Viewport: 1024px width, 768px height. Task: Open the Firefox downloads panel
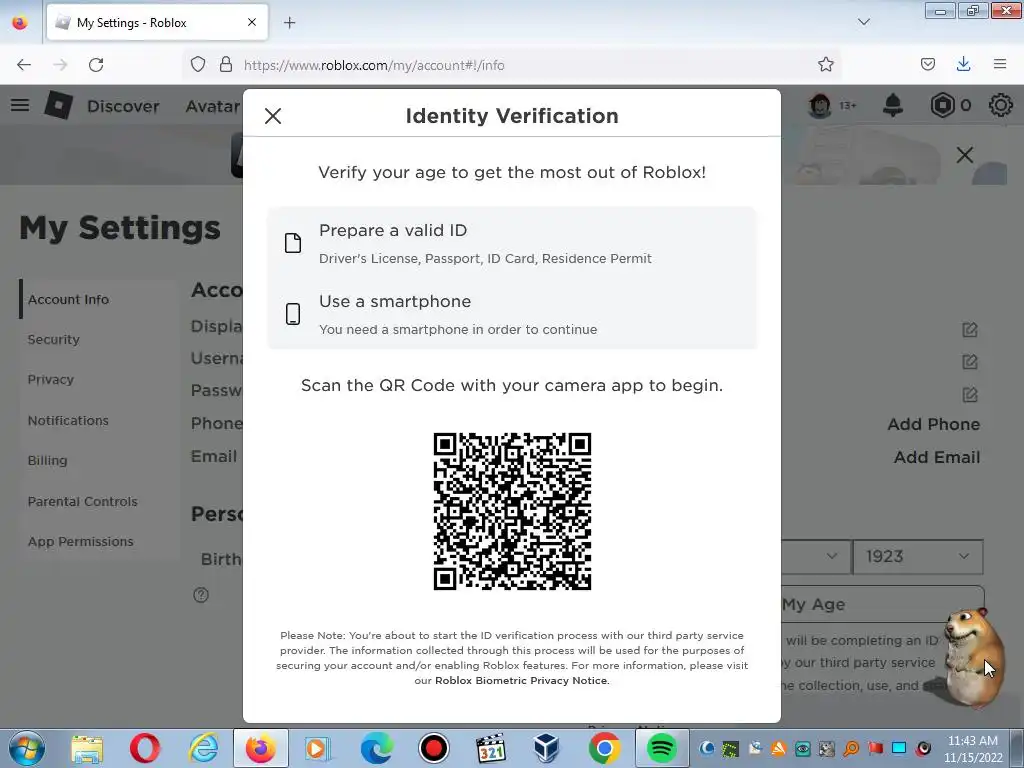coord(963,65)
